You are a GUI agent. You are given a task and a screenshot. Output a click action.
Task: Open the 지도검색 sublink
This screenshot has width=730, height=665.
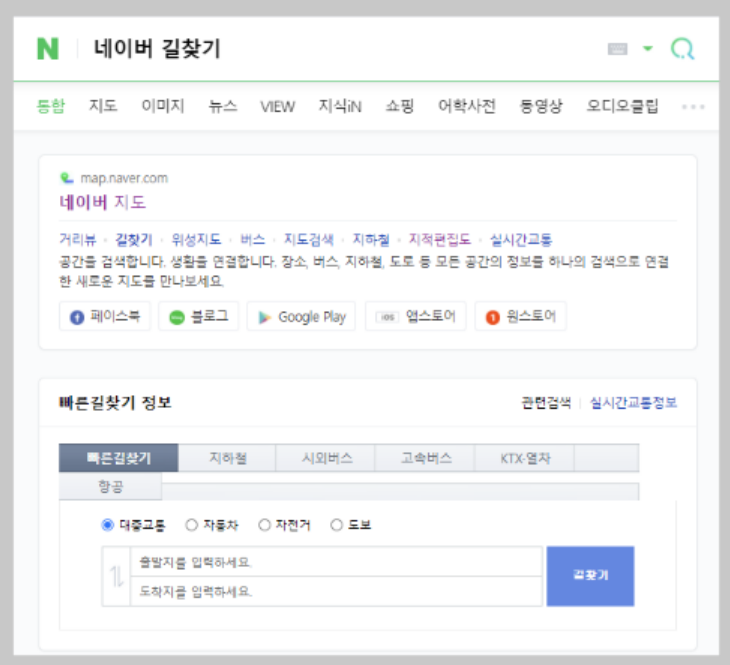point(309,239)
